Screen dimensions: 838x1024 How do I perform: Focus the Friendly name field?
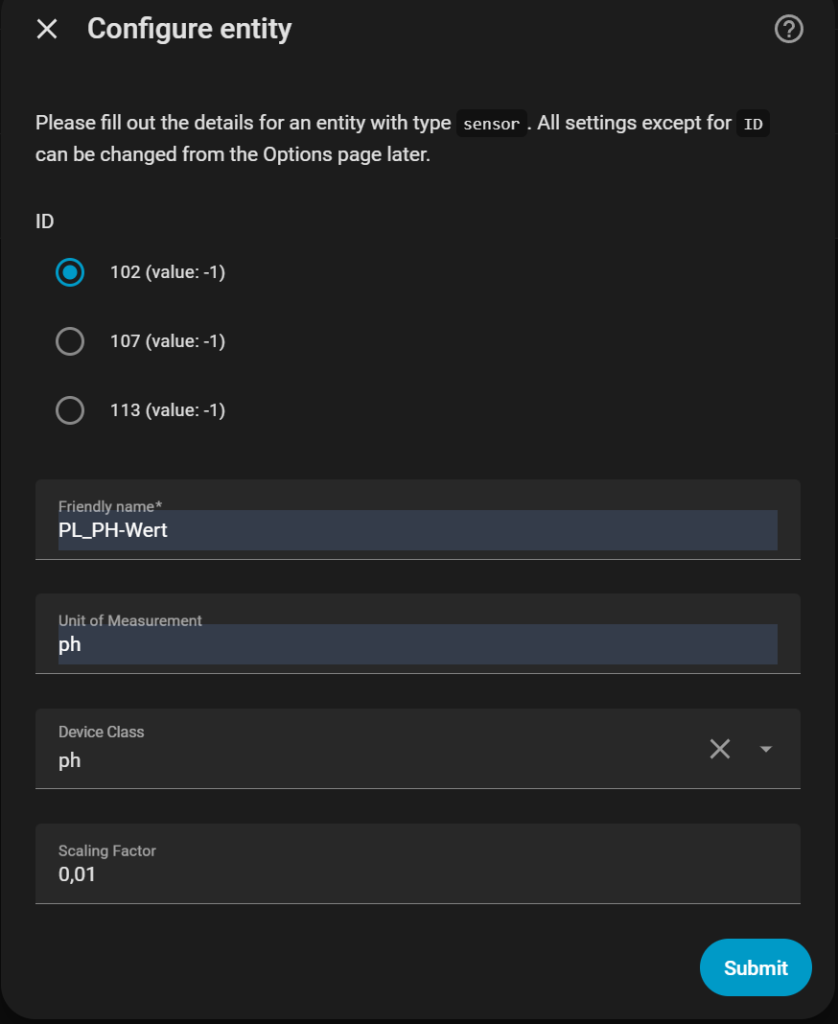(x=417, y=530)
